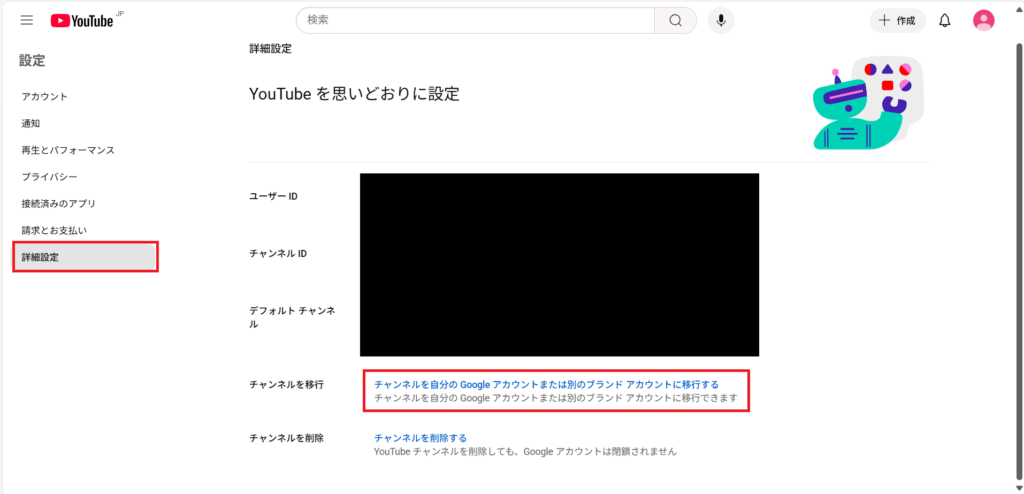
Task: Click the デフォルト チャンネル label
Action: 293,318
